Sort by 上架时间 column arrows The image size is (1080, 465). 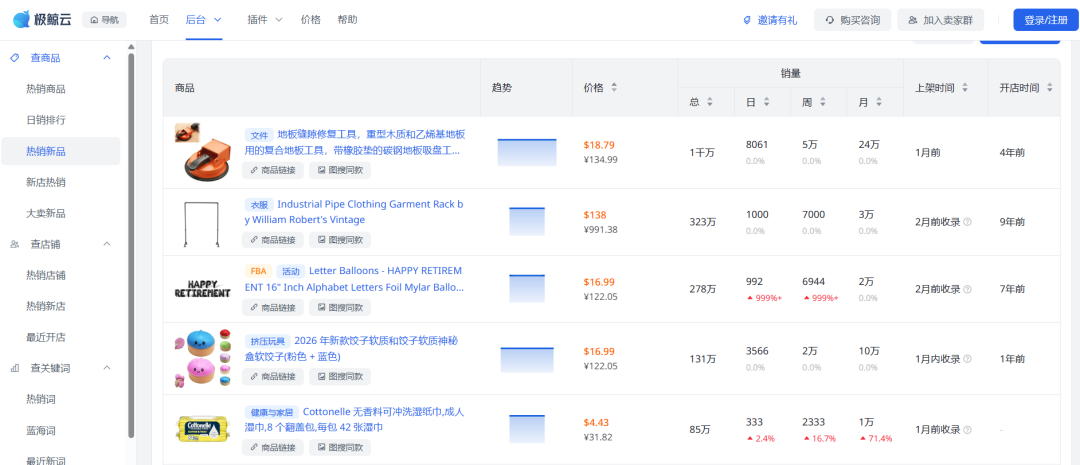tap(965, 87)
